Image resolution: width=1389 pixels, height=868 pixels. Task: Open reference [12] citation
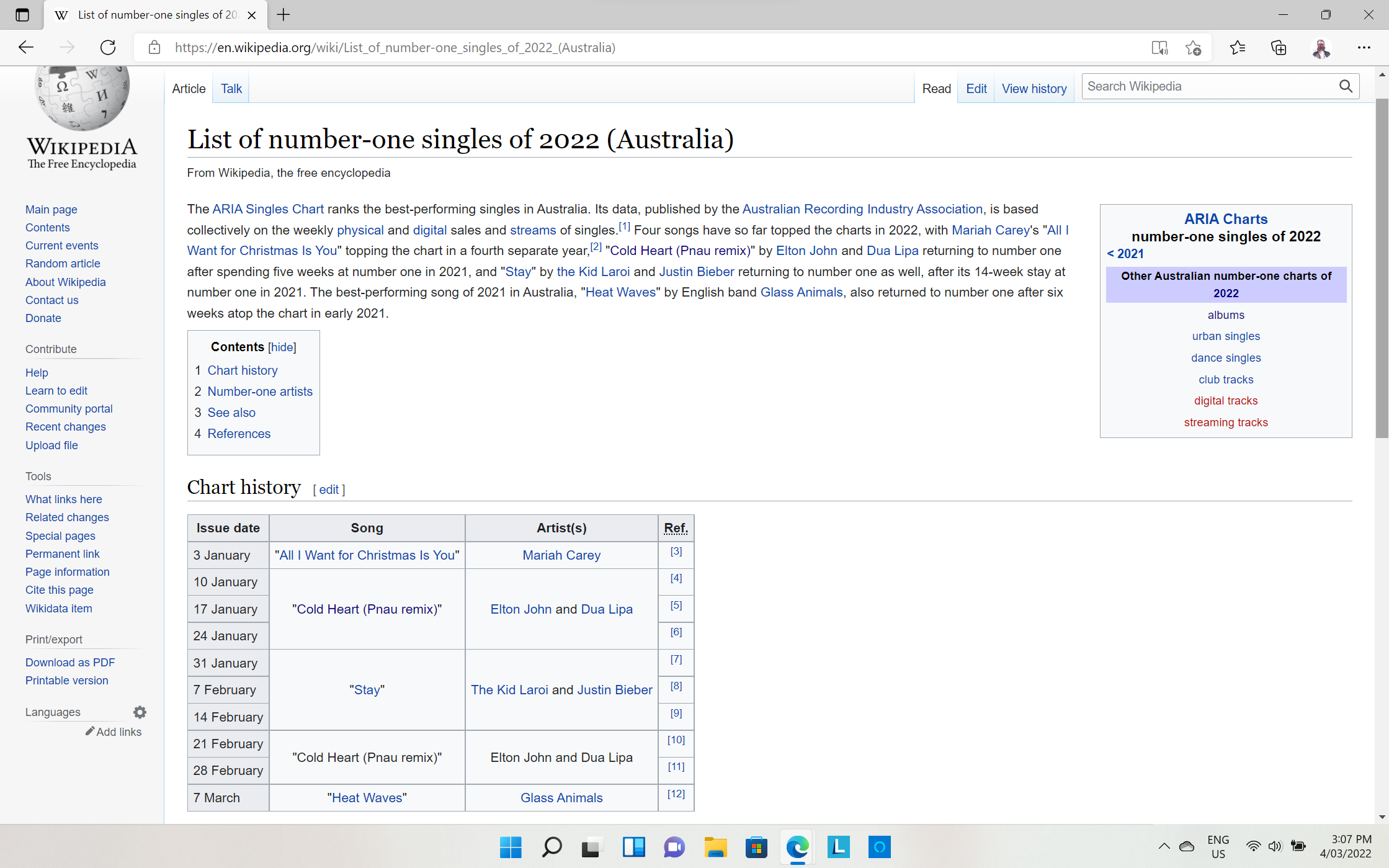(676, 794)
